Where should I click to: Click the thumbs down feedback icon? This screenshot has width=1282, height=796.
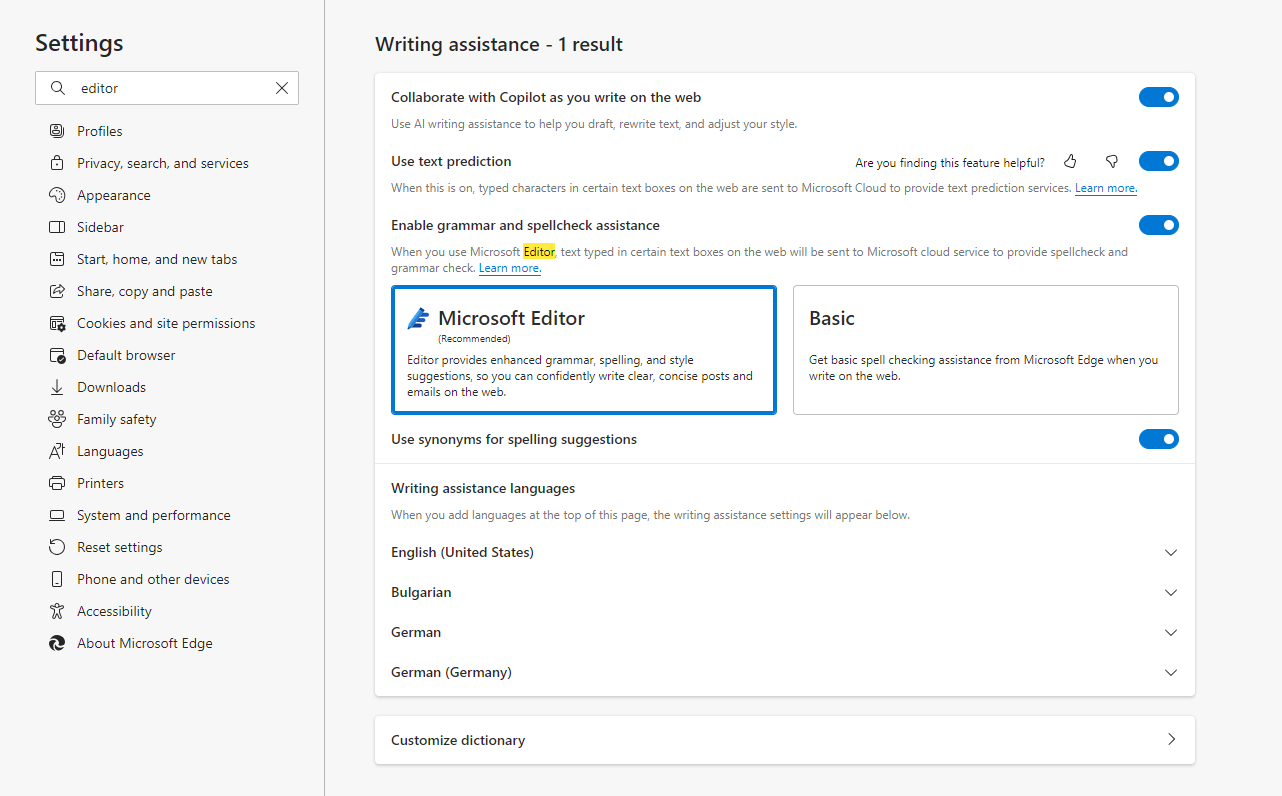(1111, 162)
